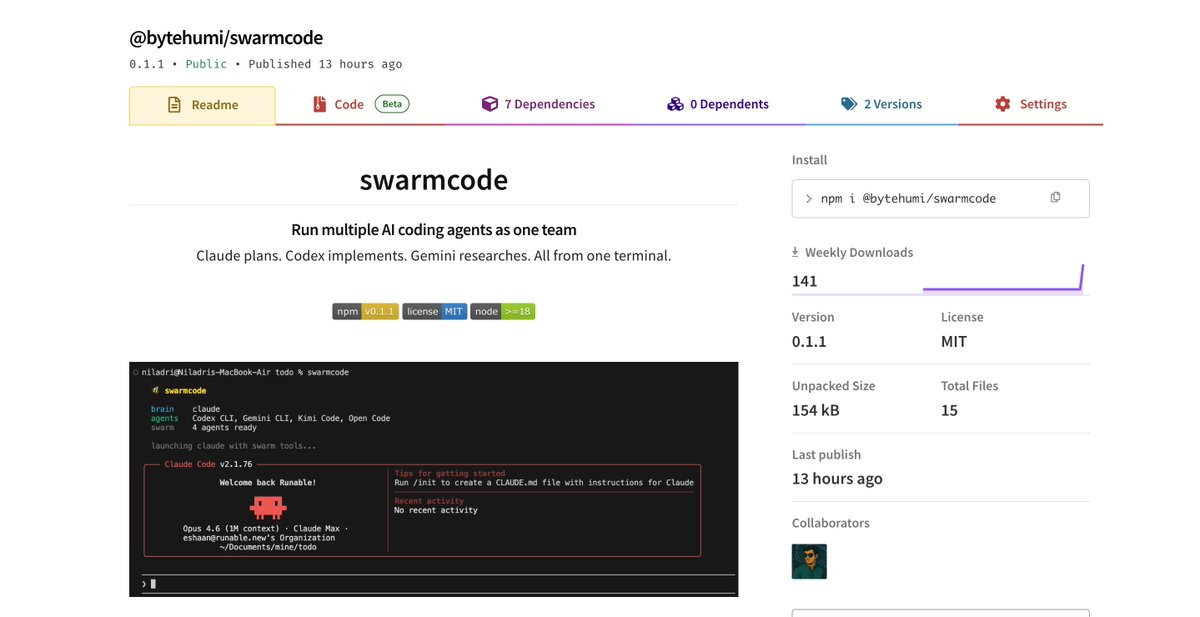Open the terminal screenshot image
1200x617 pixels.
(x=433, y=479)
